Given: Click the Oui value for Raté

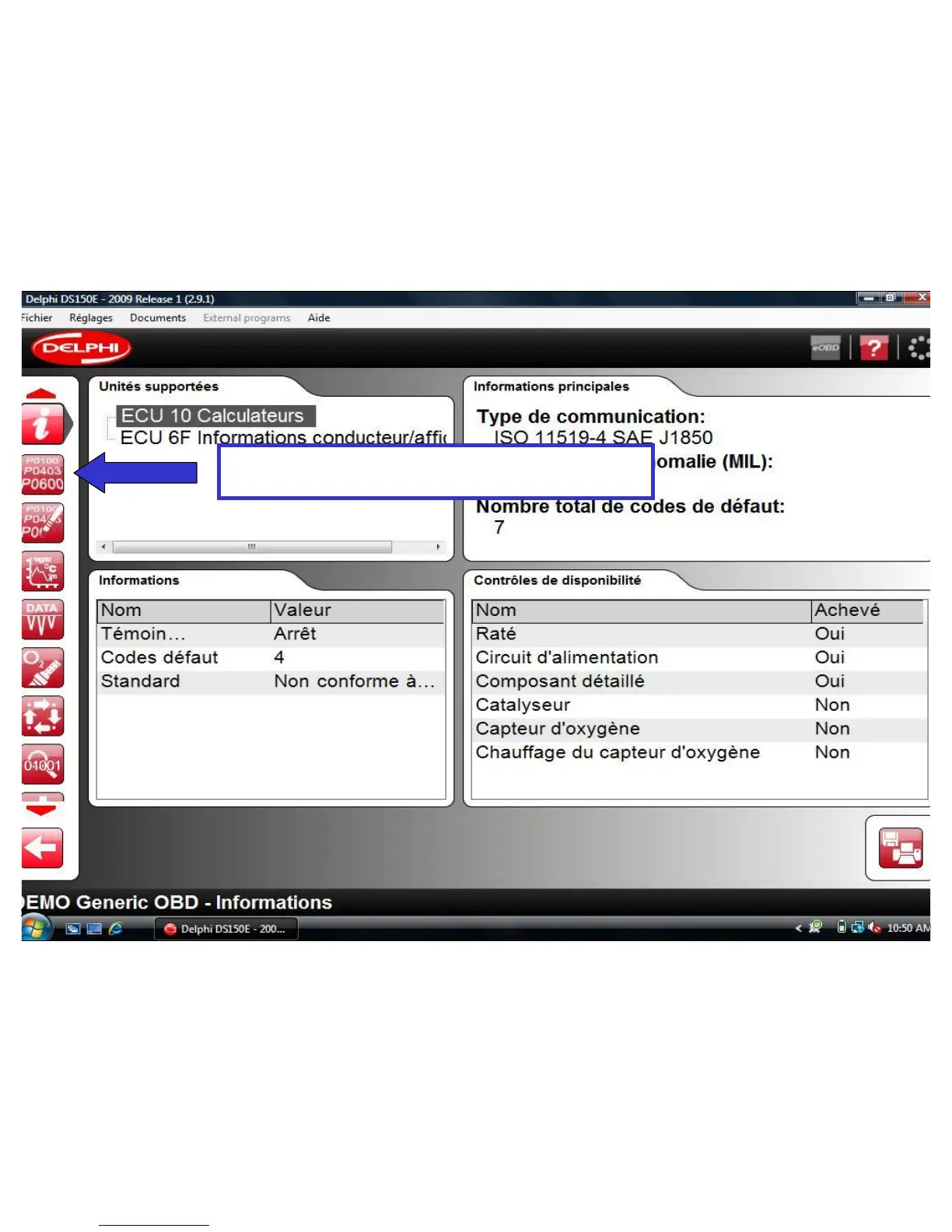Looking at the screenshot, I should (x=830, y=634).
